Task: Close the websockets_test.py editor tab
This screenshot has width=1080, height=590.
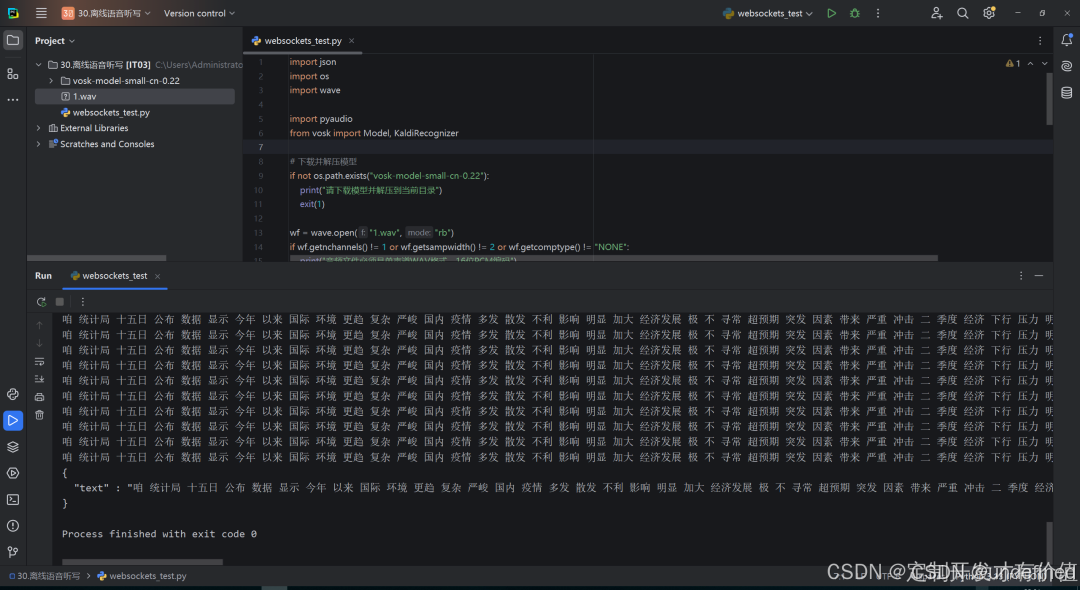Action: click(x=351, y=41)
